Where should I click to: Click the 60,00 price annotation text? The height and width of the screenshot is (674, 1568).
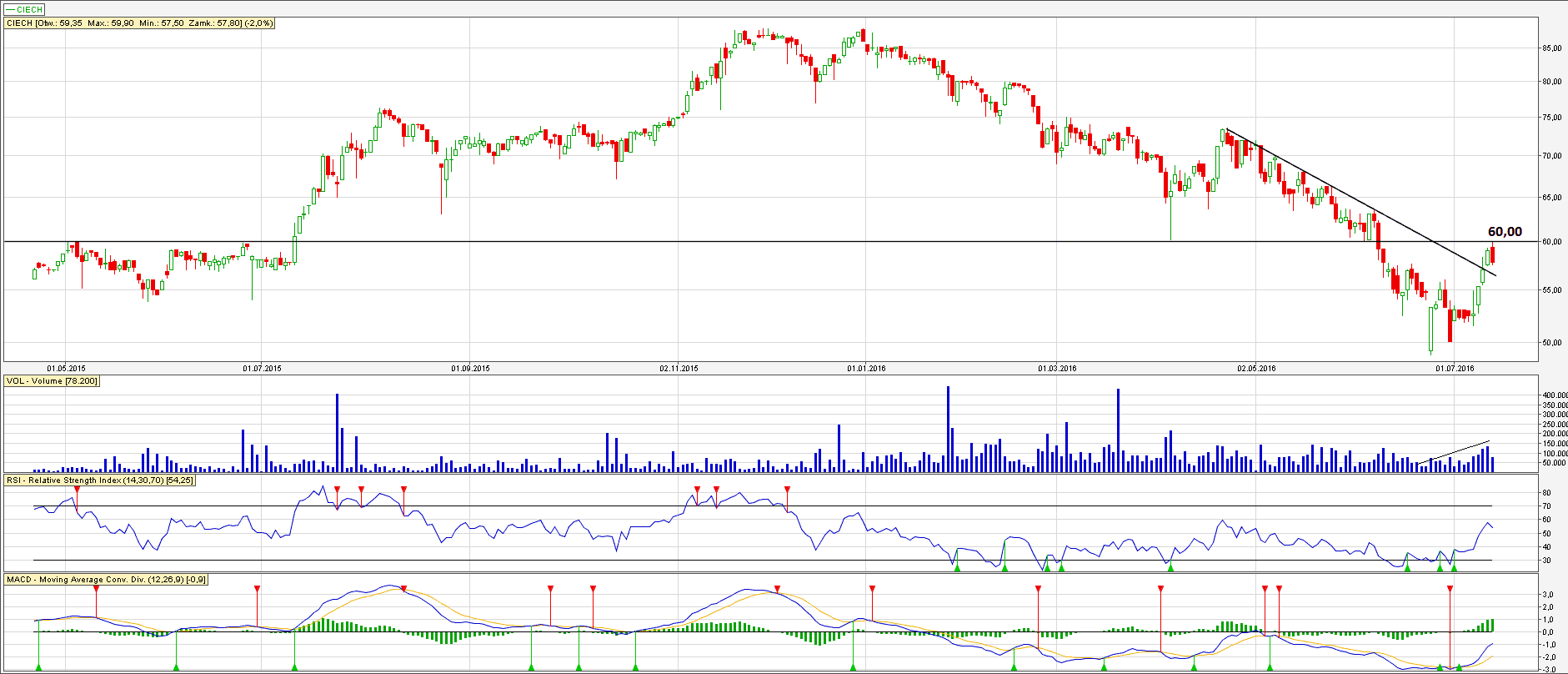tap(1504, 232)
